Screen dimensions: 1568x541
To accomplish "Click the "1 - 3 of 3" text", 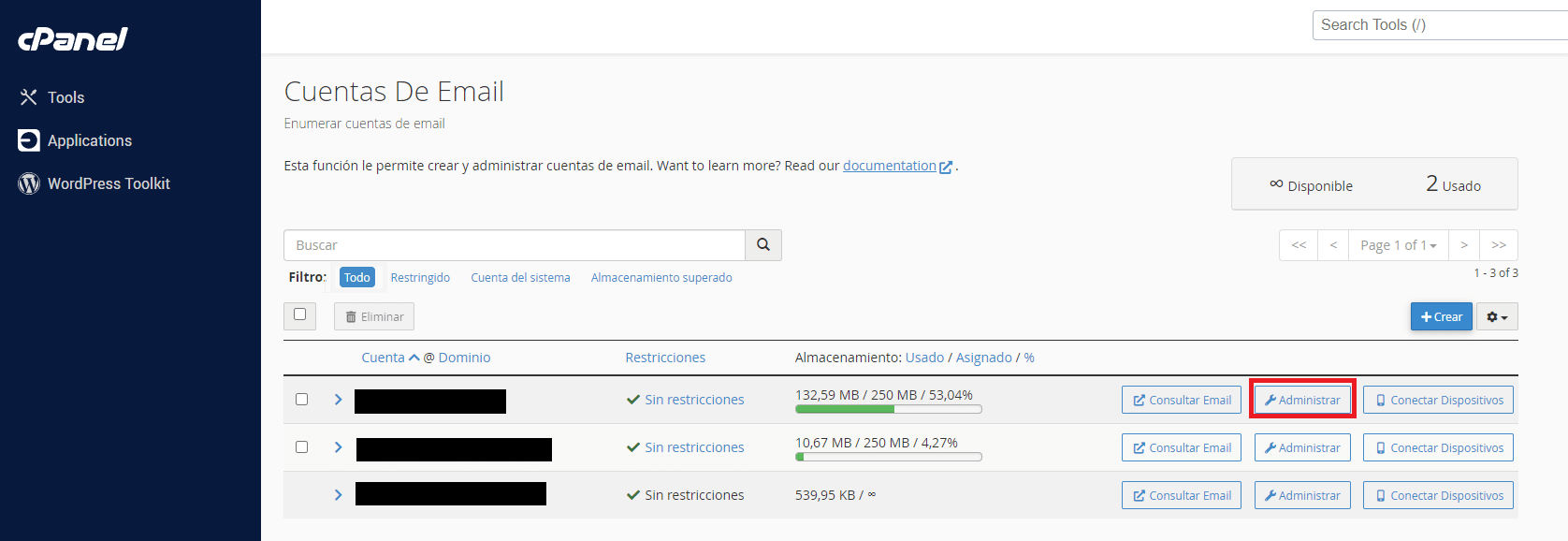I will point(1496,273).
